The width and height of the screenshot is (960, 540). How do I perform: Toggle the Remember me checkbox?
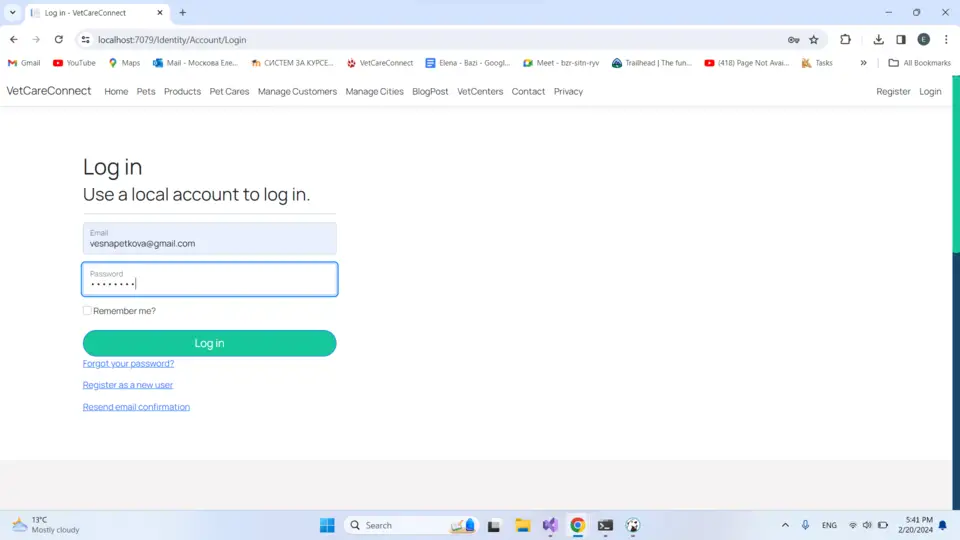point(87,311)
